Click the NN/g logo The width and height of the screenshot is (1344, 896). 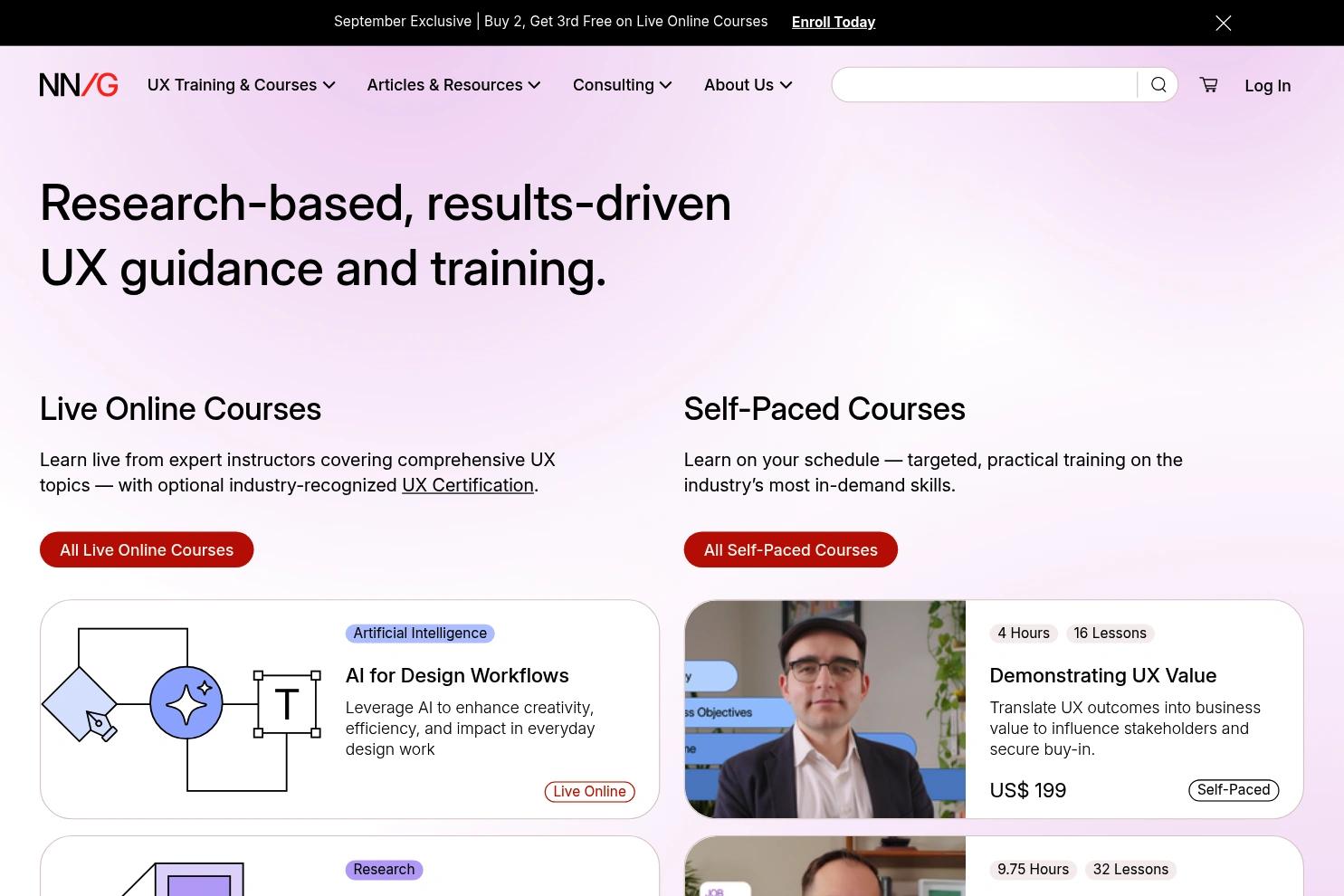click(x=79, y=85)
